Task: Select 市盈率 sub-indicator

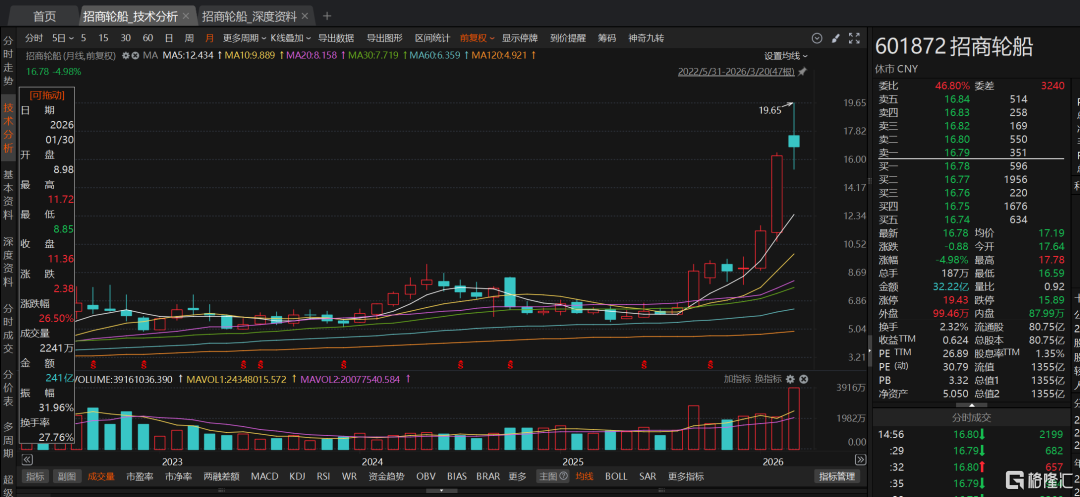Action: pos(140,476)
